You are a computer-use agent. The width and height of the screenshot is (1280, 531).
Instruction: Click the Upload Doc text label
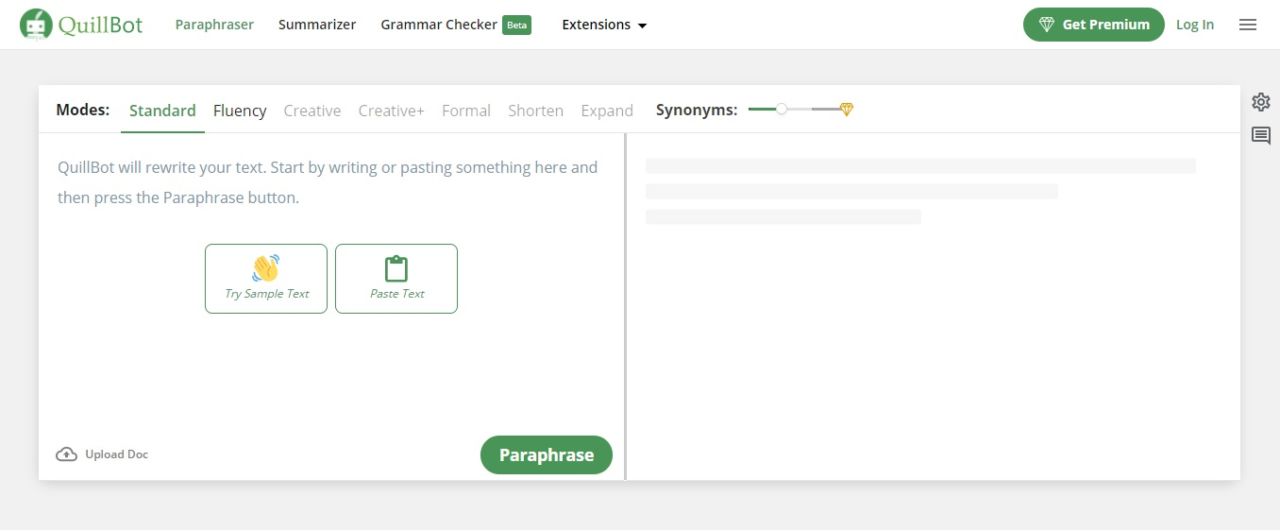point(116,455)
